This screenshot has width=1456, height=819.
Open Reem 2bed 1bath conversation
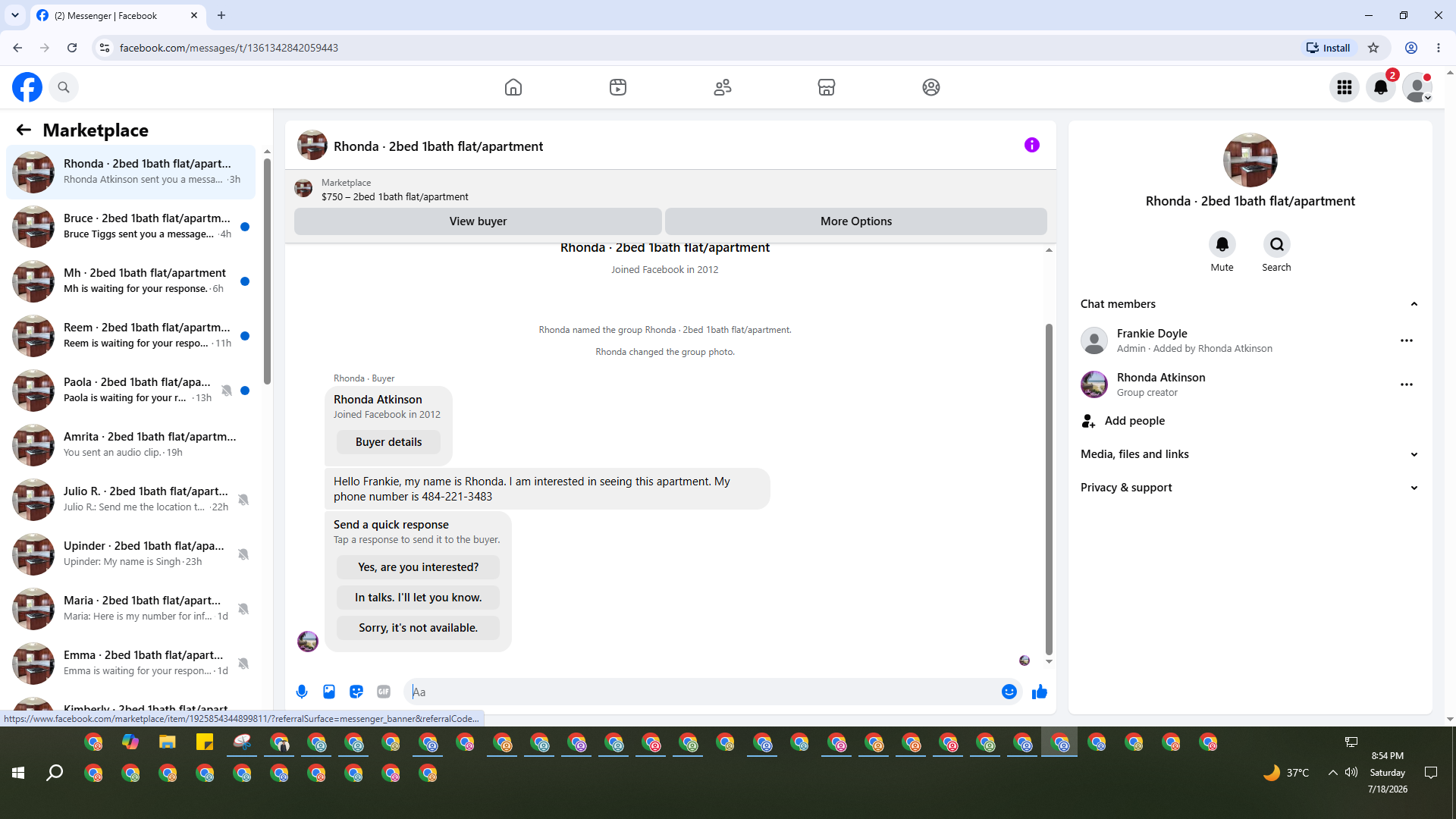[130, 335]
